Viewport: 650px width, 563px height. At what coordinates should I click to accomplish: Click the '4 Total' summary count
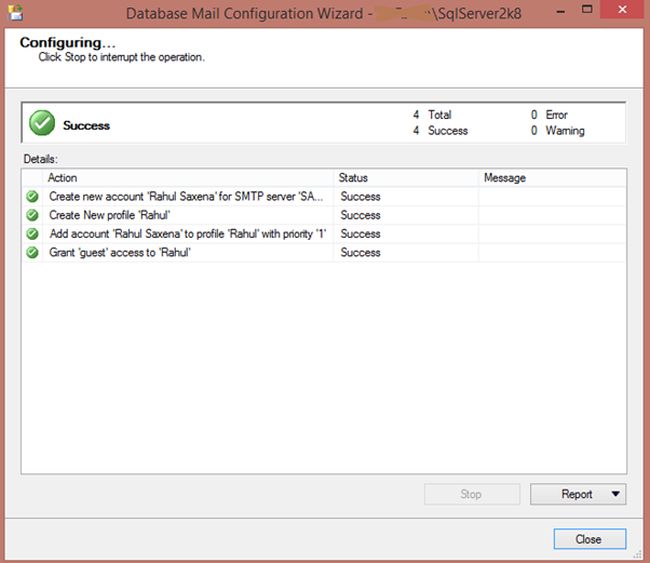[x=432, y=114]
